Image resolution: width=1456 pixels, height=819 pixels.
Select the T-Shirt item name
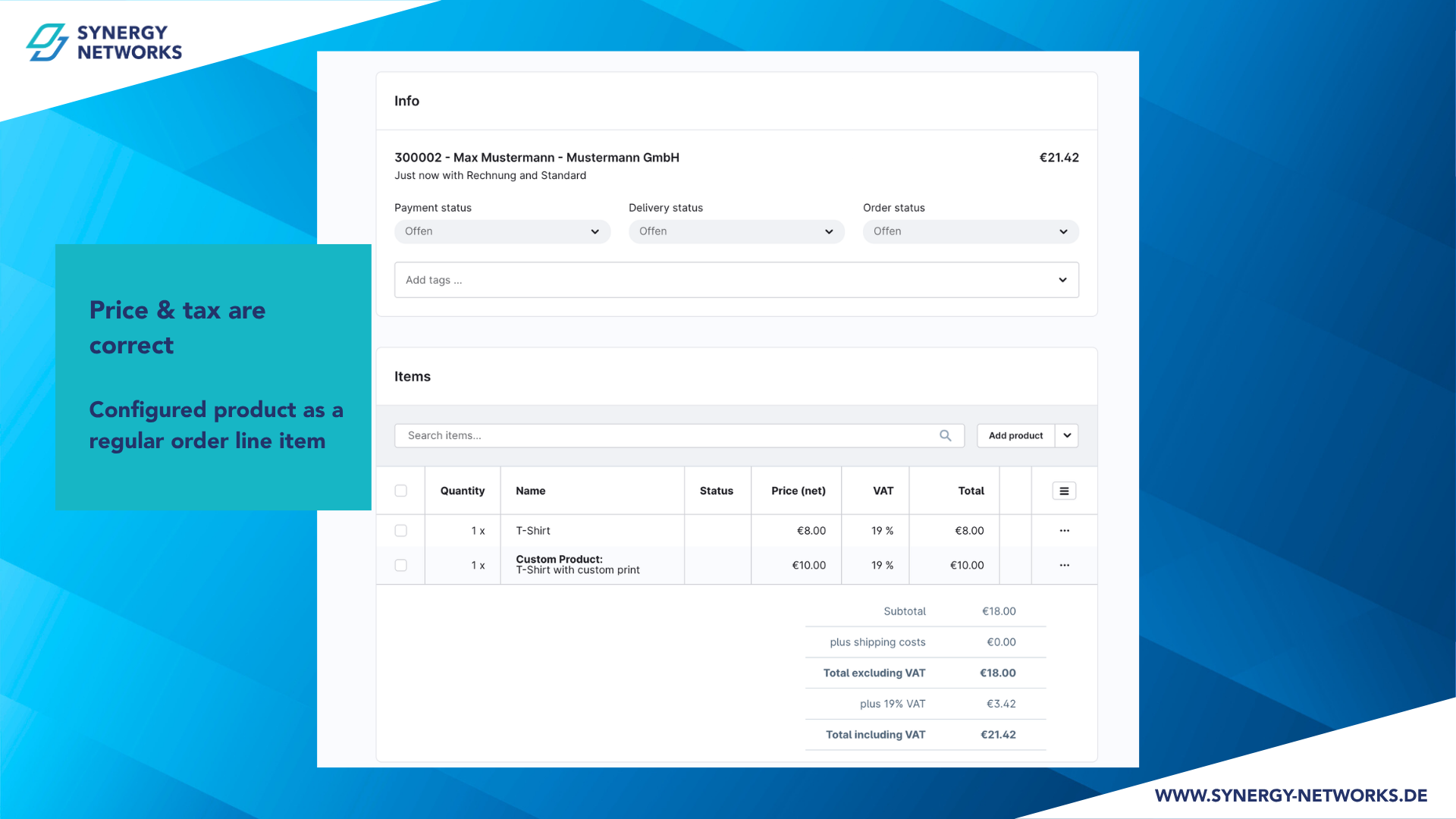533,531
